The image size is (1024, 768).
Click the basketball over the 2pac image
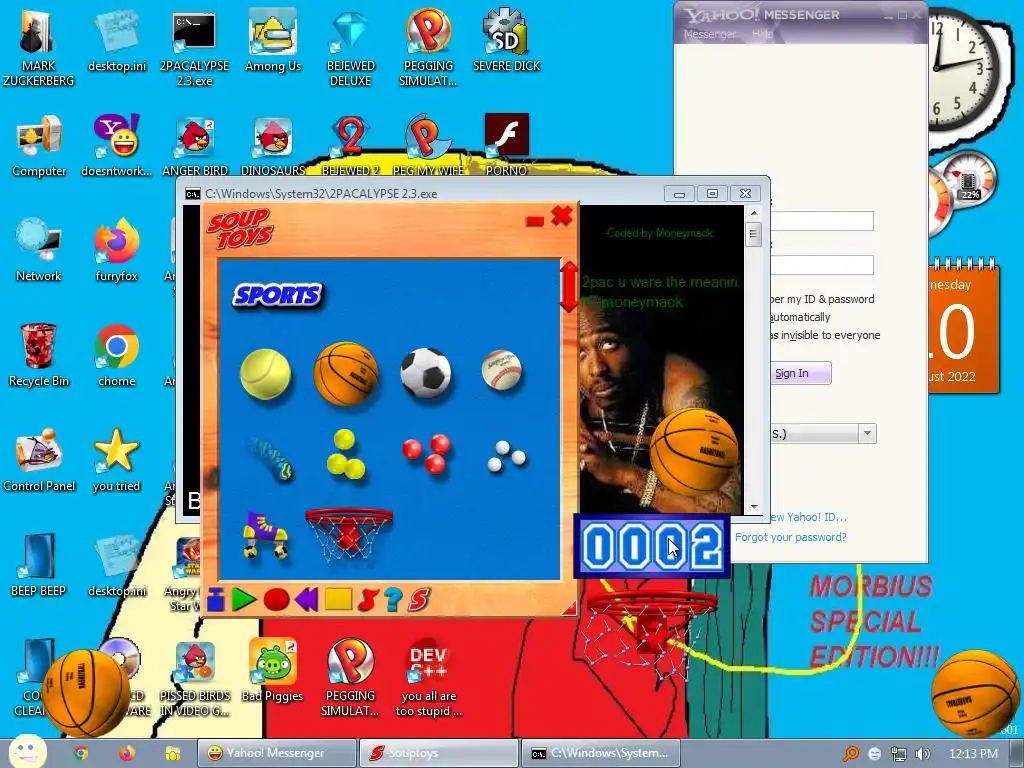[694, 451]
